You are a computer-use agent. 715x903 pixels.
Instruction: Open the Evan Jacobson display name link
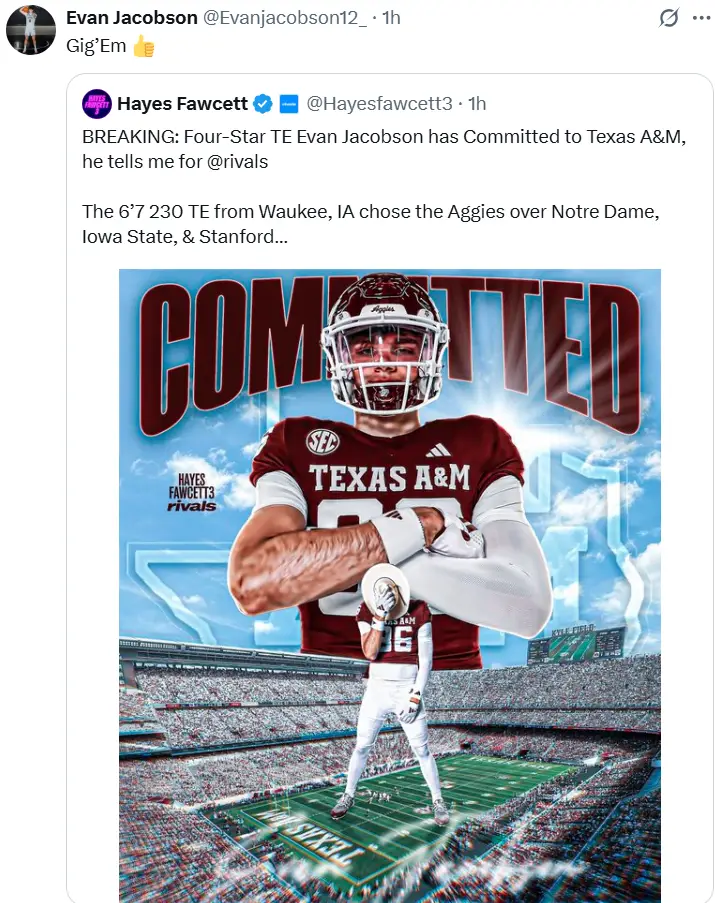point(132,18)
